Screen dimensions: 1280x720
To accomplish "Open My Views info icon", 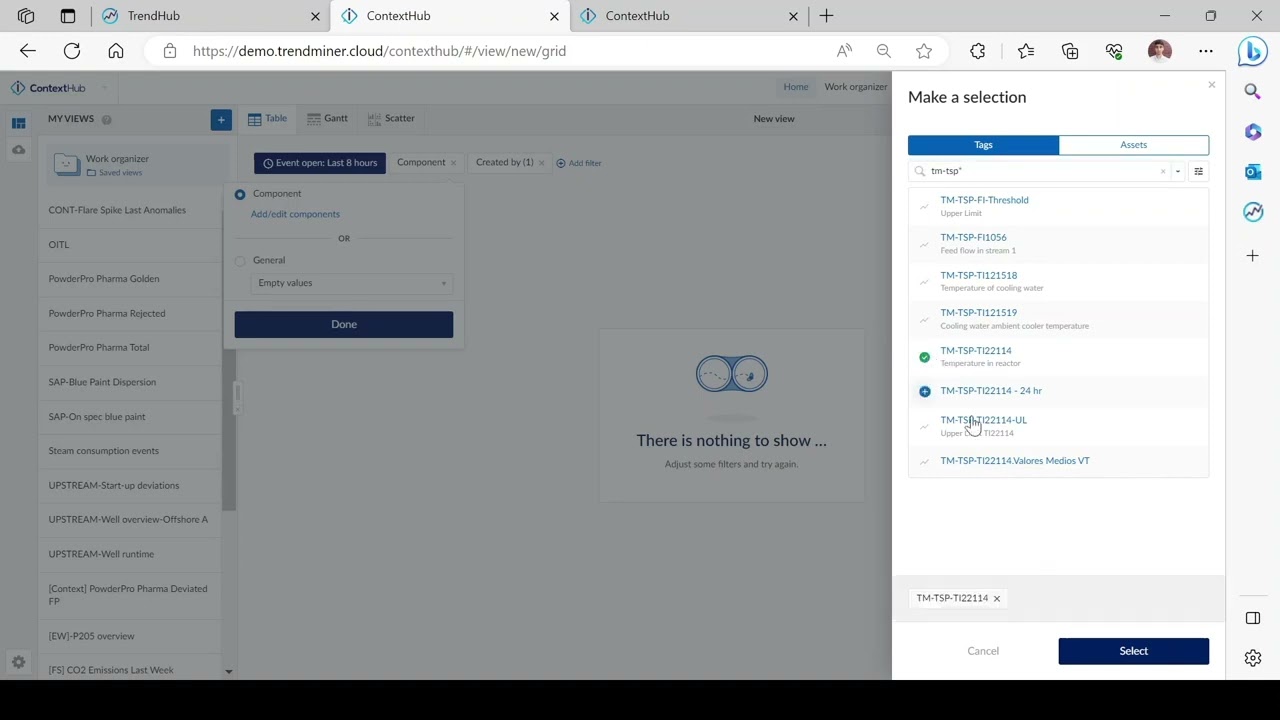I will click(106, 120).
